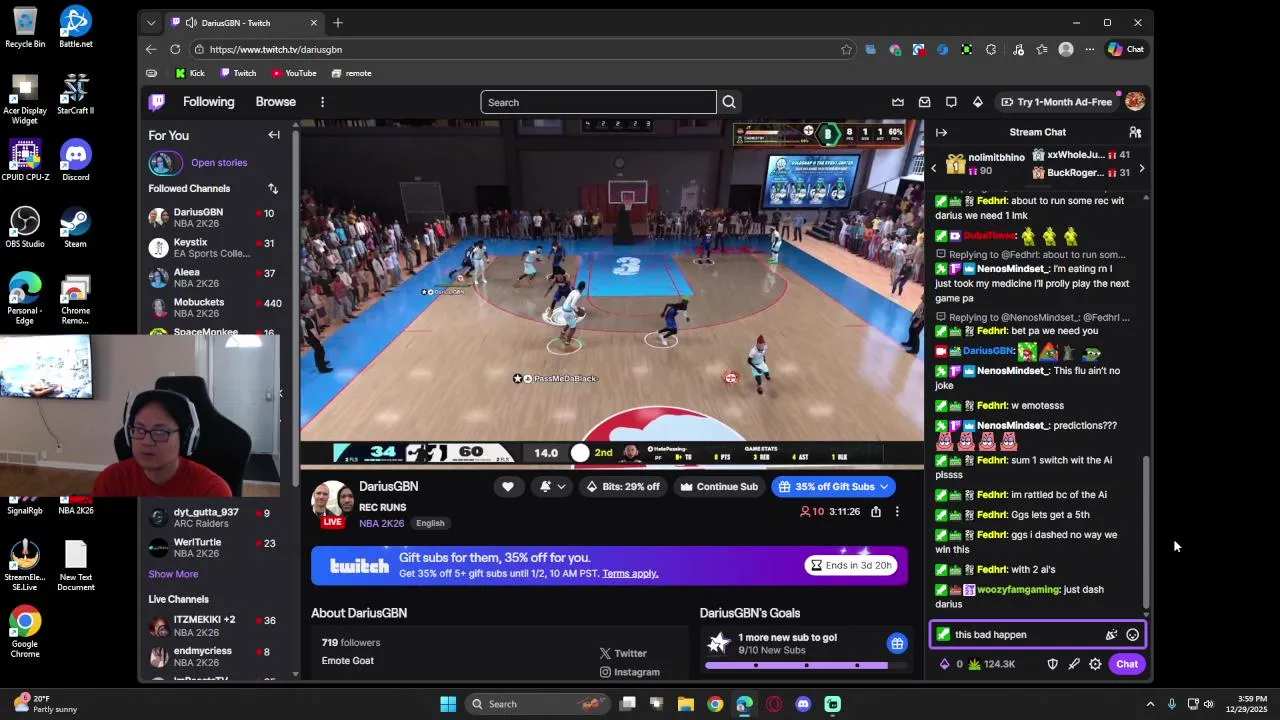Open the emote picker smiley
The height and width of the screenshot is (720, 1280).
point(1132,634)
